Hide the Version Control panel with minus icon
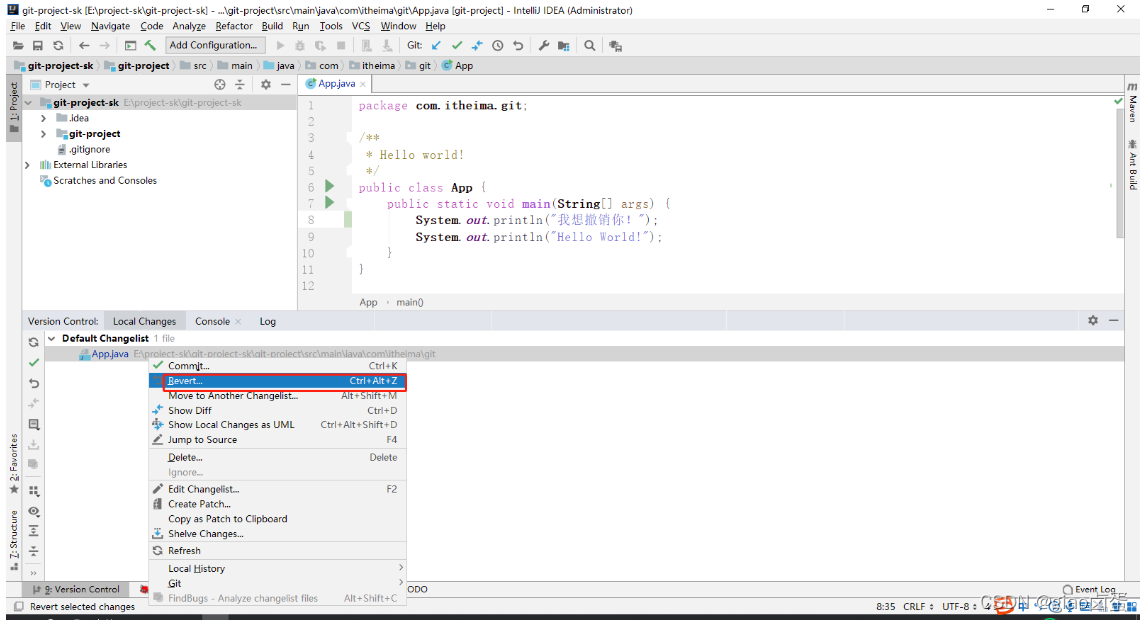The width and height of the screenshot is (1143, 622). tap(1114, 320)
